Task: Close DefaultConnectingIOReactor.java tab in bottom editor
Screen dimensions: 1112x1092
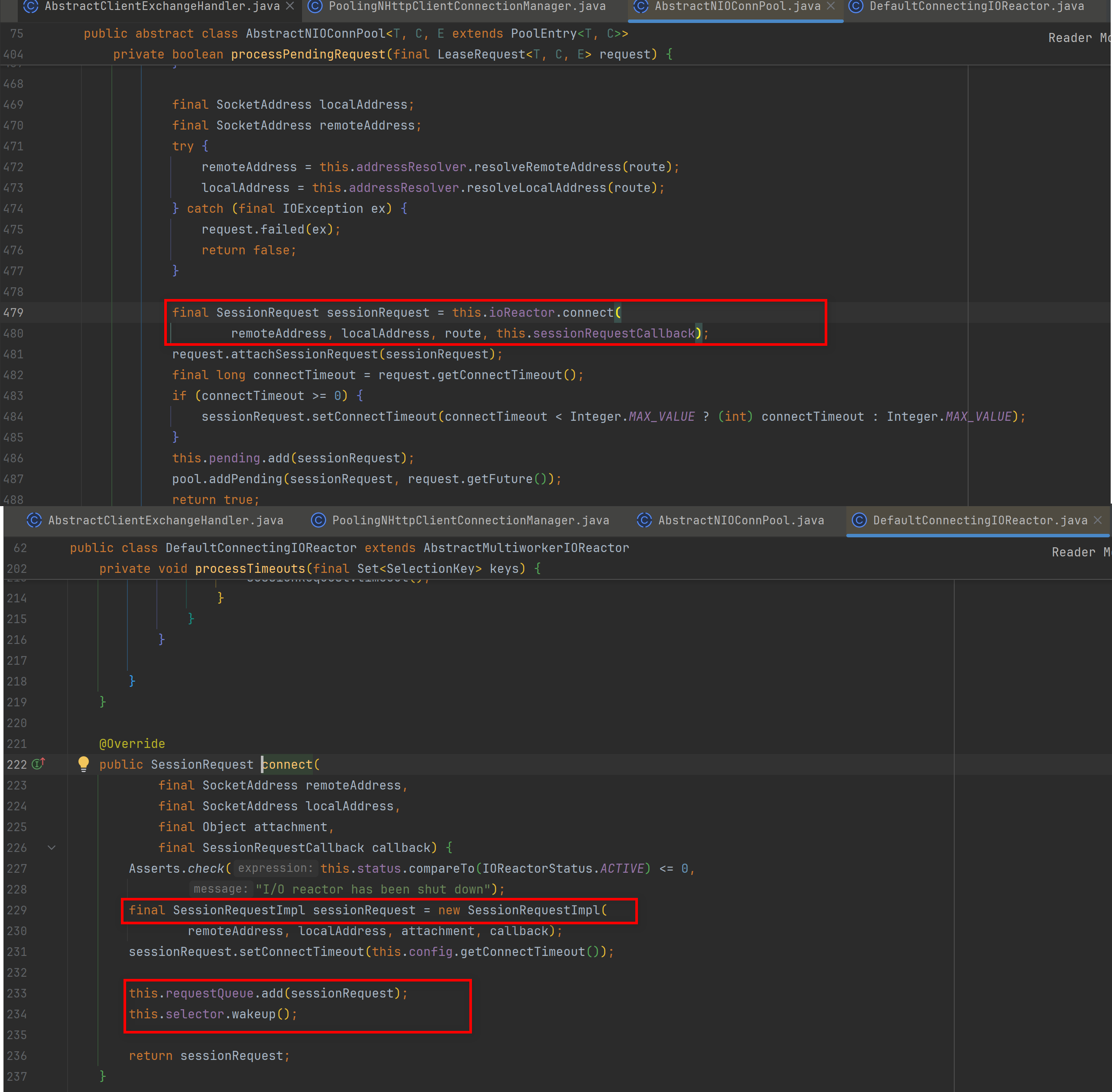Action: click(1098, 520)
